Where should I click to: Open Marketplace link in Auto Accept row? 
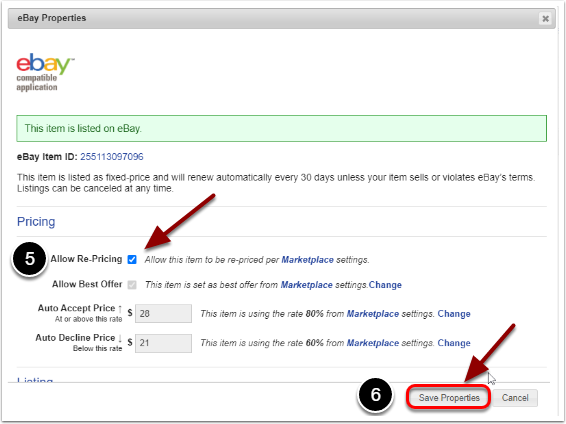373,314
